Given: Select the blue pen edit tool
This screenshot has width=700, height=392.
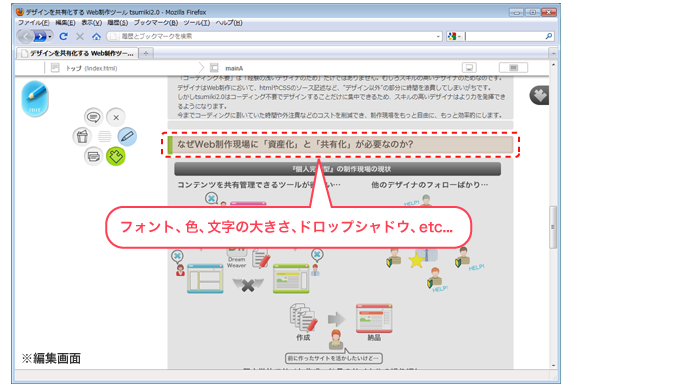Looking at the screenshot, I should coord(127,136).
